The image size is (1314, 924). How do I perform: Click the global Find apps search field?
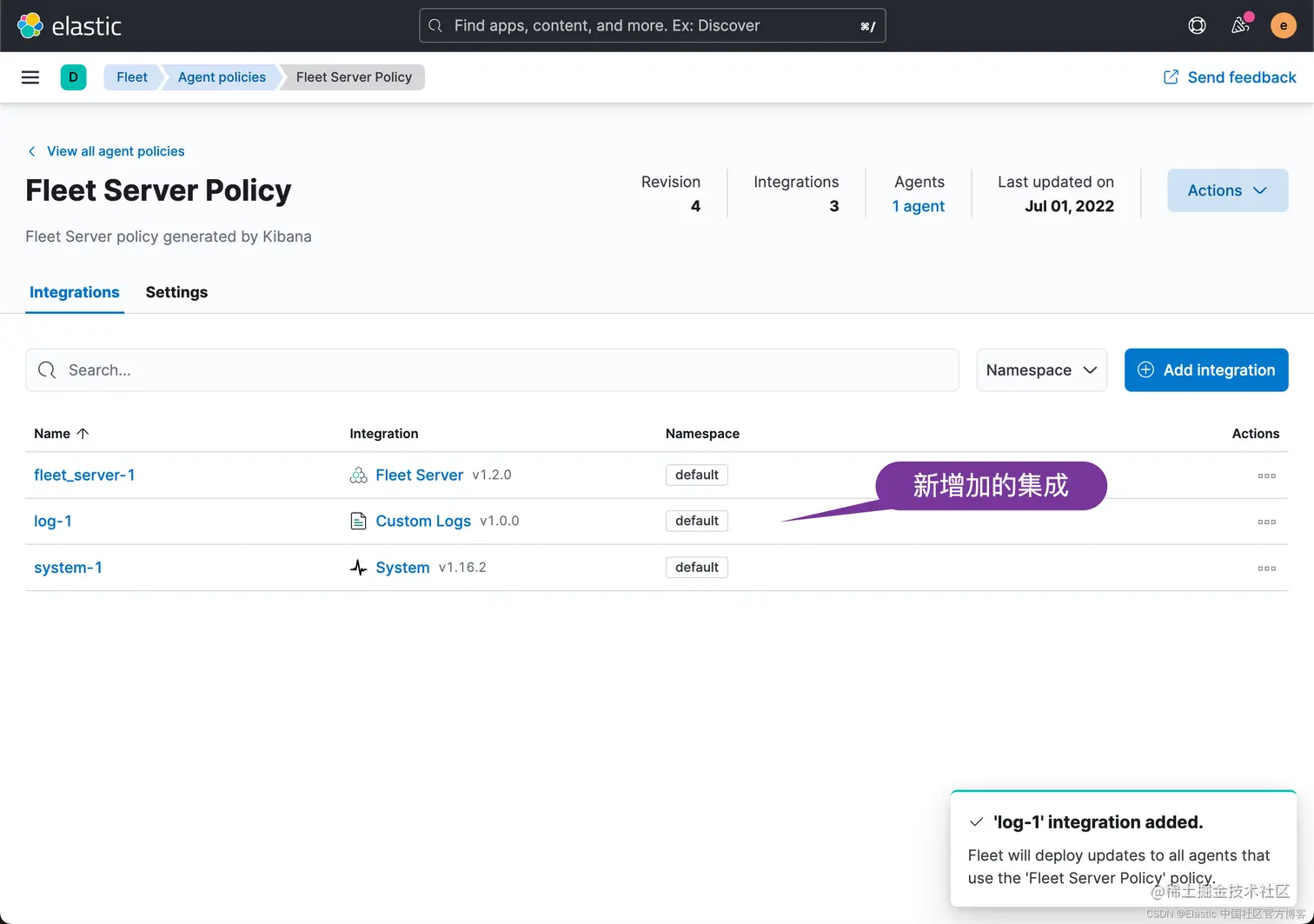[x=652, y=26]
